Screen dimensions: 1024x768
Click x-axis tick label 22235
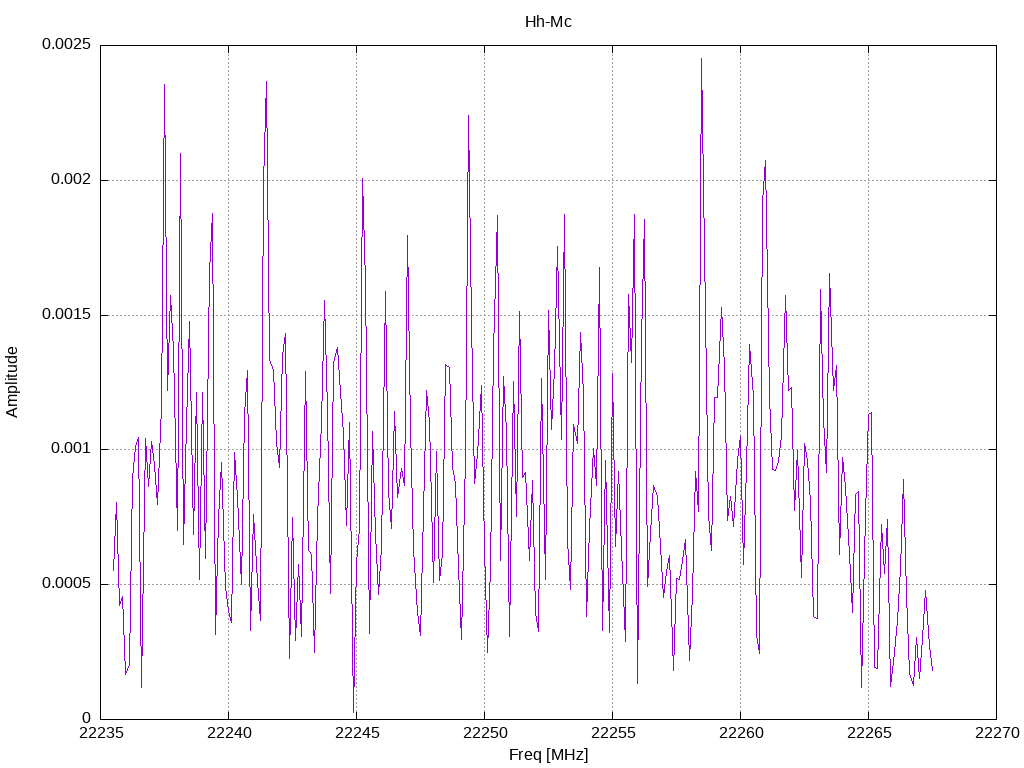[x=101, y=733]
